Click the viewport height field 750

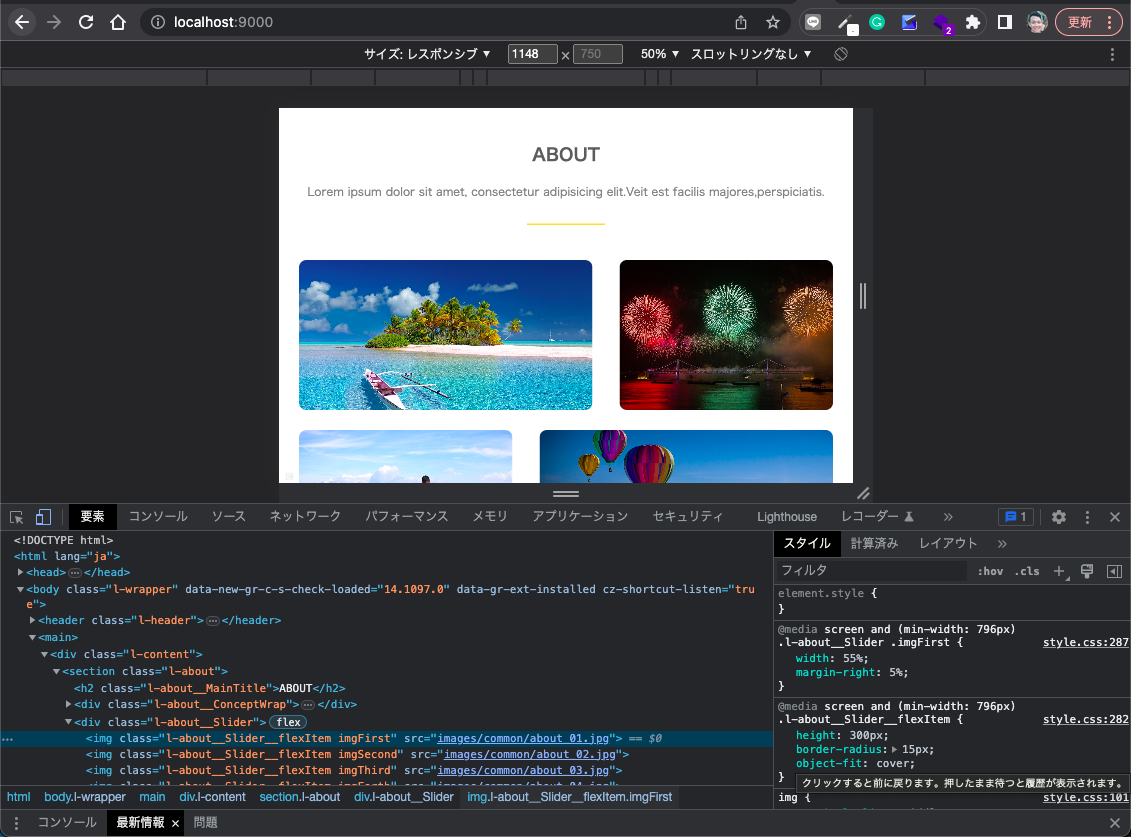pyautogui.click(x=598, y=54)
